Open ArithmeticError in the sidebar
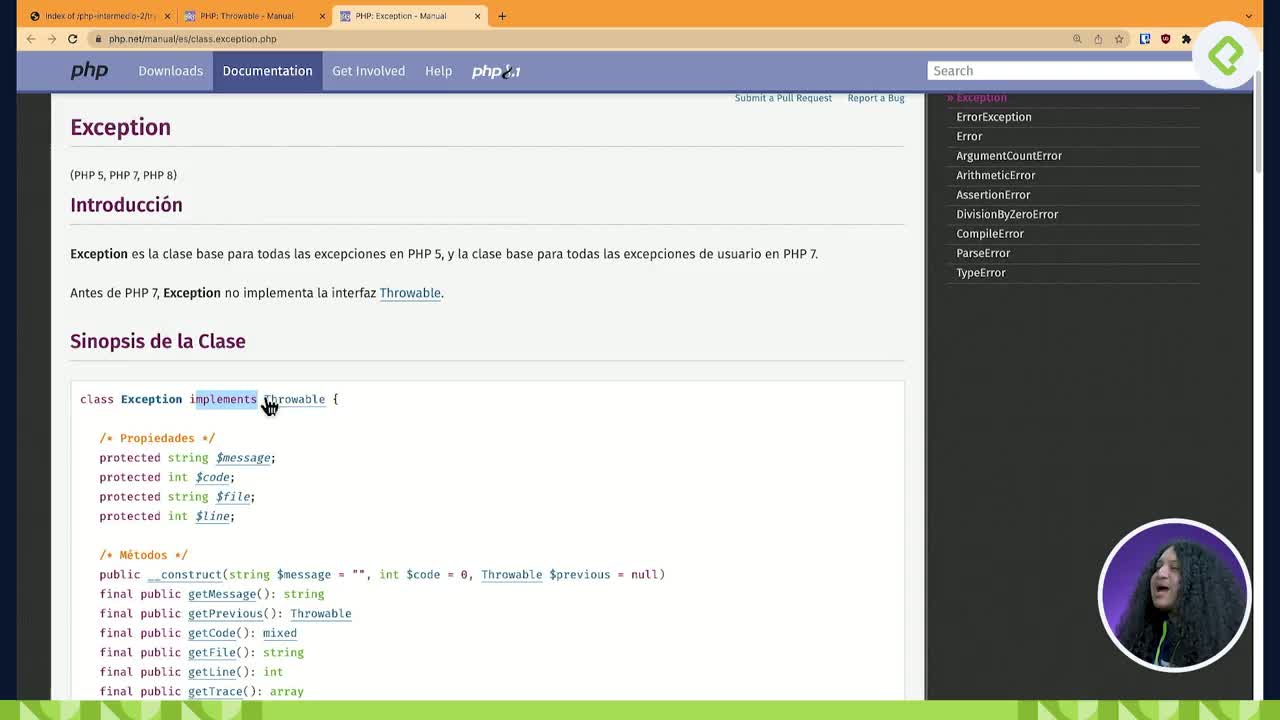Screen dimensions: 1280x720 (996, 175)
